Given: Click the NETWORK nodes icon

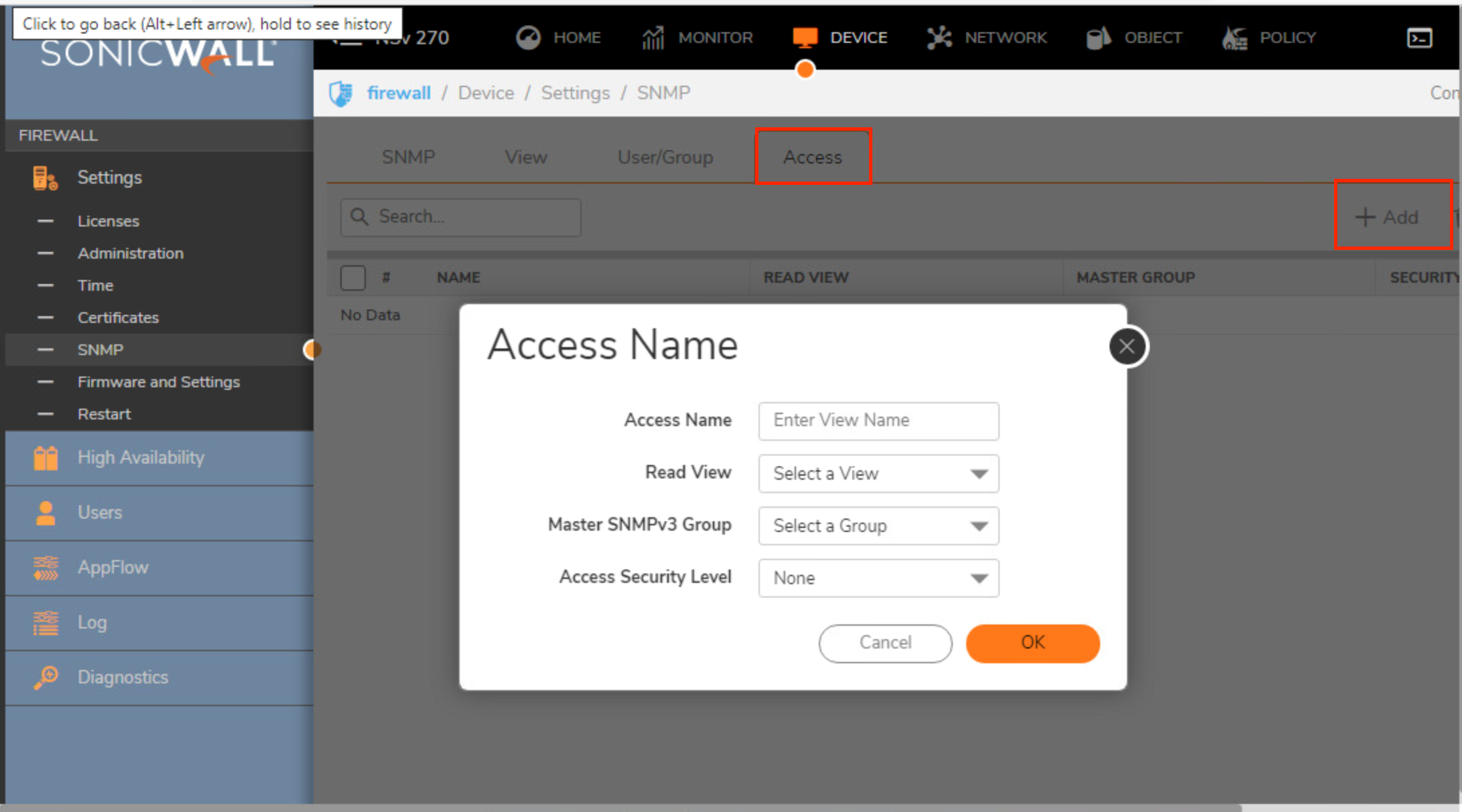Looking at the screenshot, I should pyautogui.click(x=939, y=38).
